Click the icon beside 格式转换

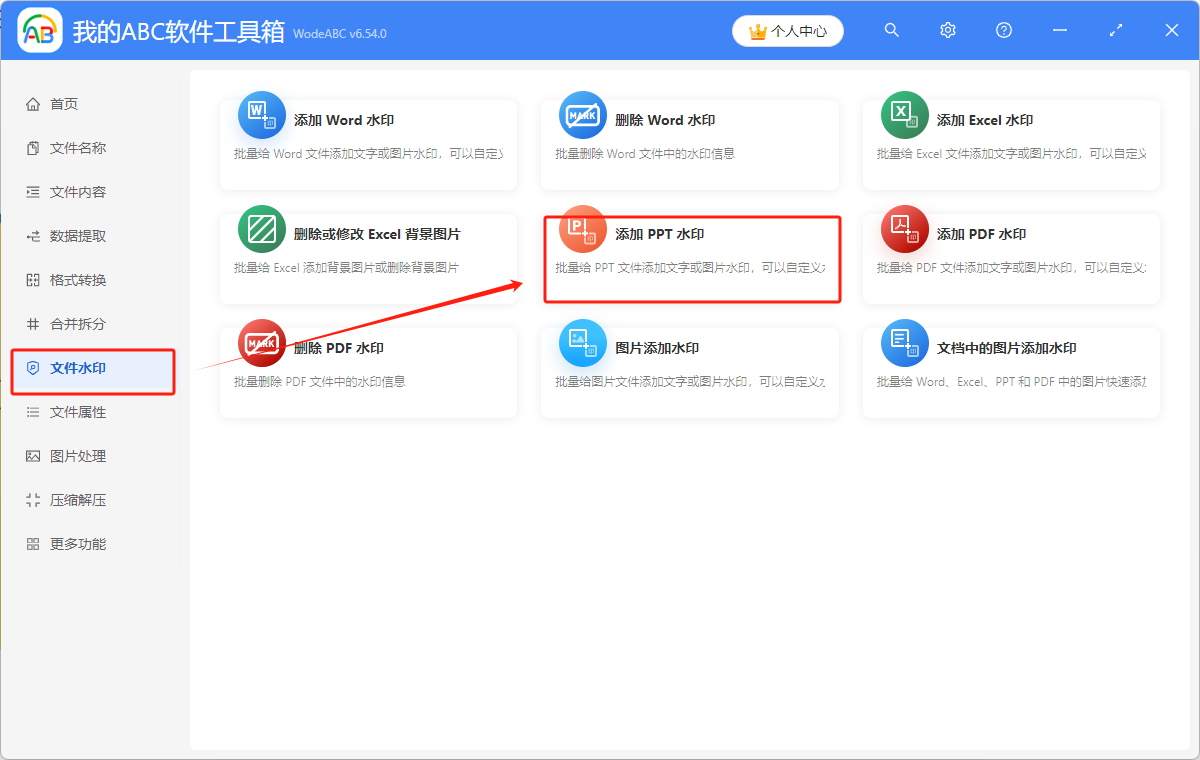point(33,280)
